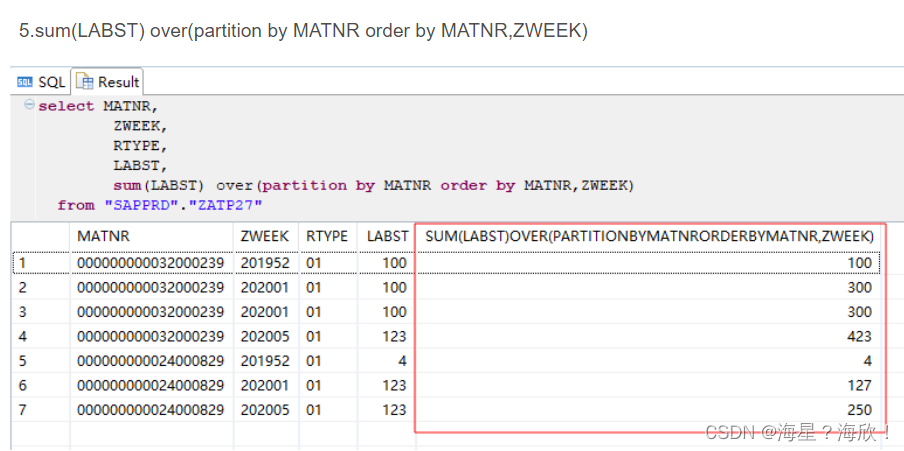This screenshot has height=451, width=904.
Task: Click the SUM(LABST)OVER column header
Action: [x=649, y=236]
